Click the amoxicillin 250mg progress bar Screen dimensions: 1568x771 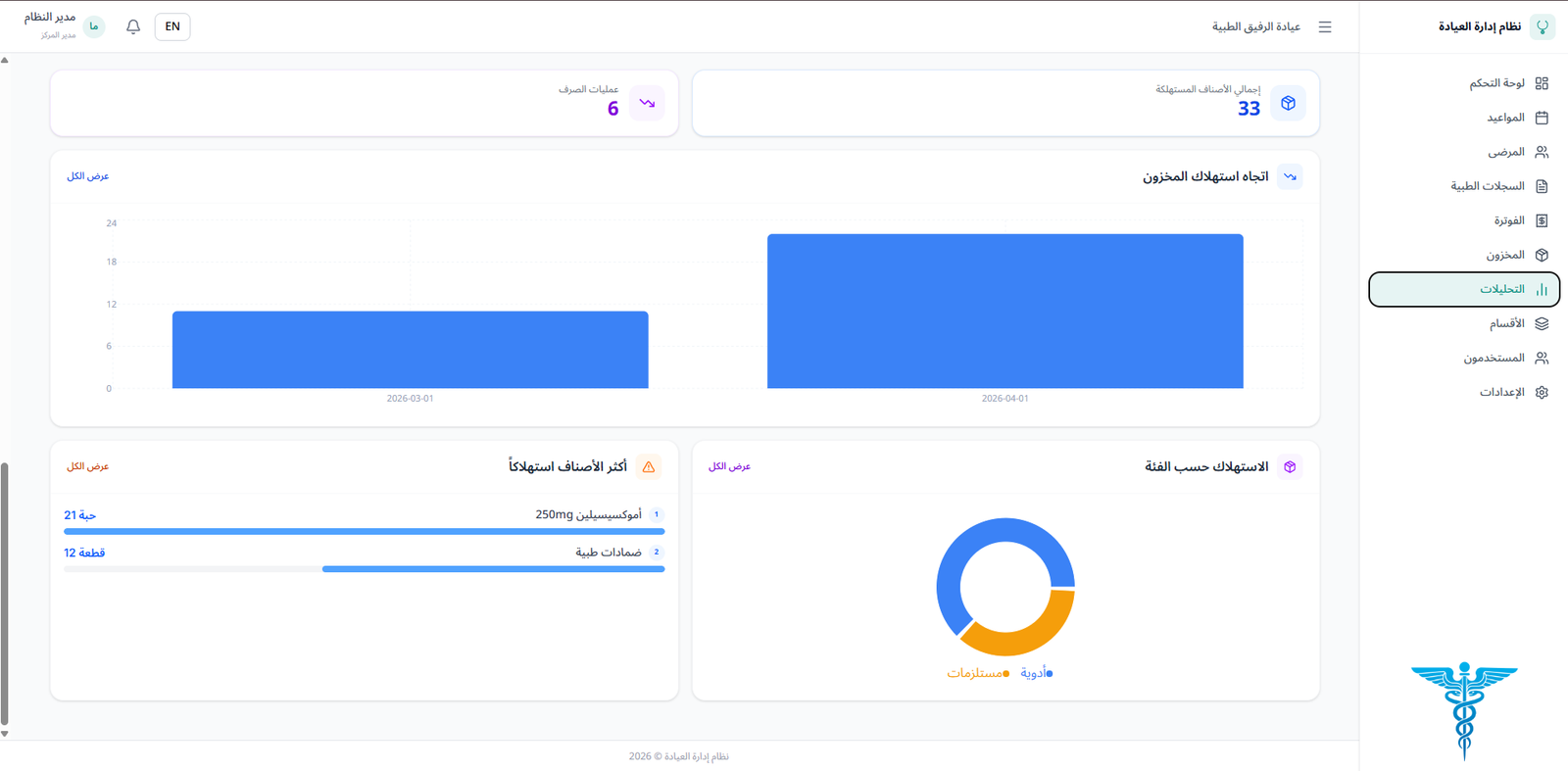tap(364, 531)
